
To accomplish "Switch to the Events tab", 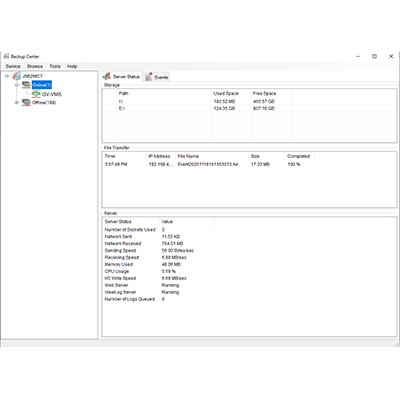I will tap(157, 77).
